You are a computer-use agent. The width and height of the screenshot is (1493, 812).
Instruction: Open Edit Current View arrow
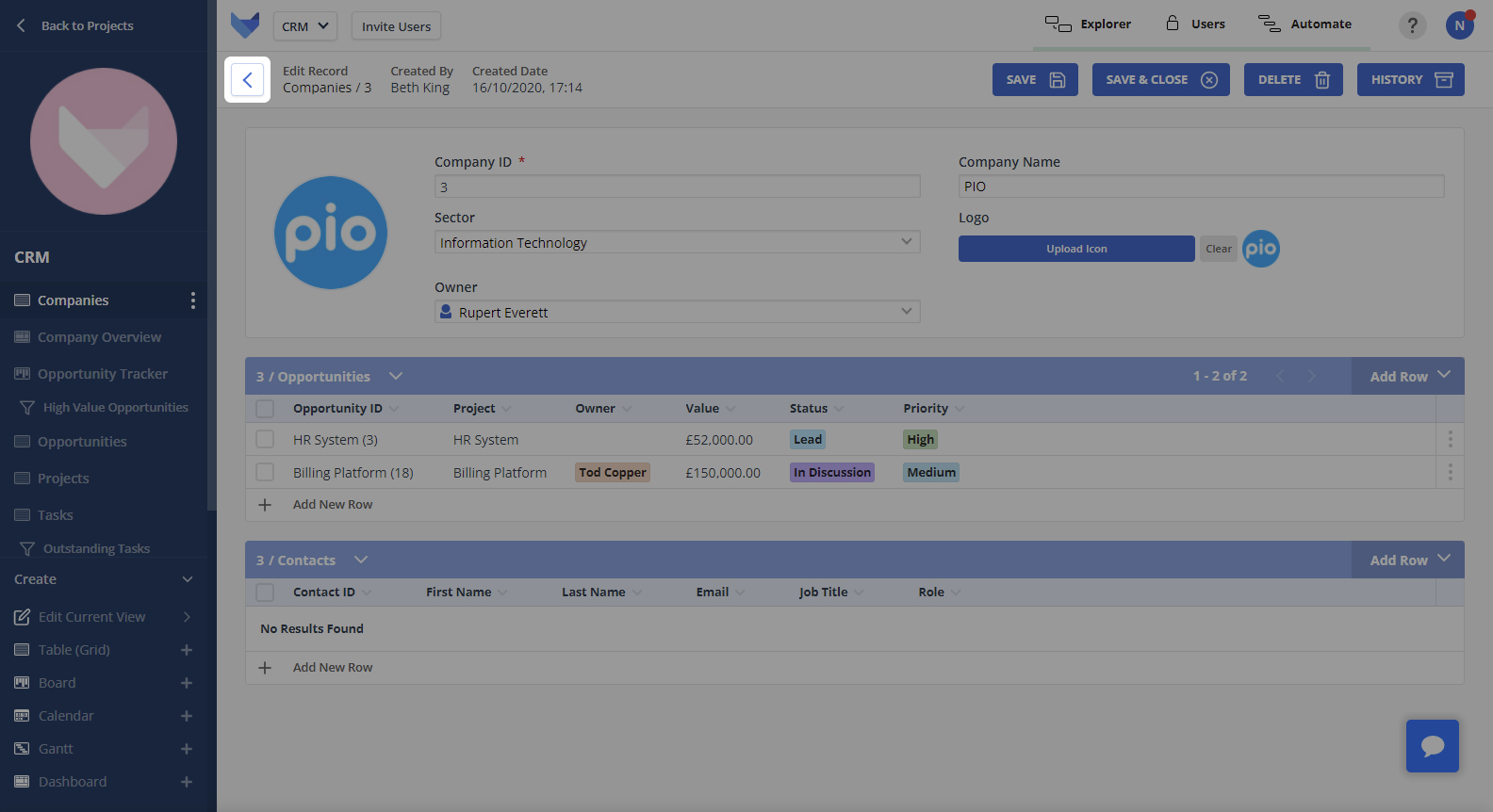click(187, 617)
